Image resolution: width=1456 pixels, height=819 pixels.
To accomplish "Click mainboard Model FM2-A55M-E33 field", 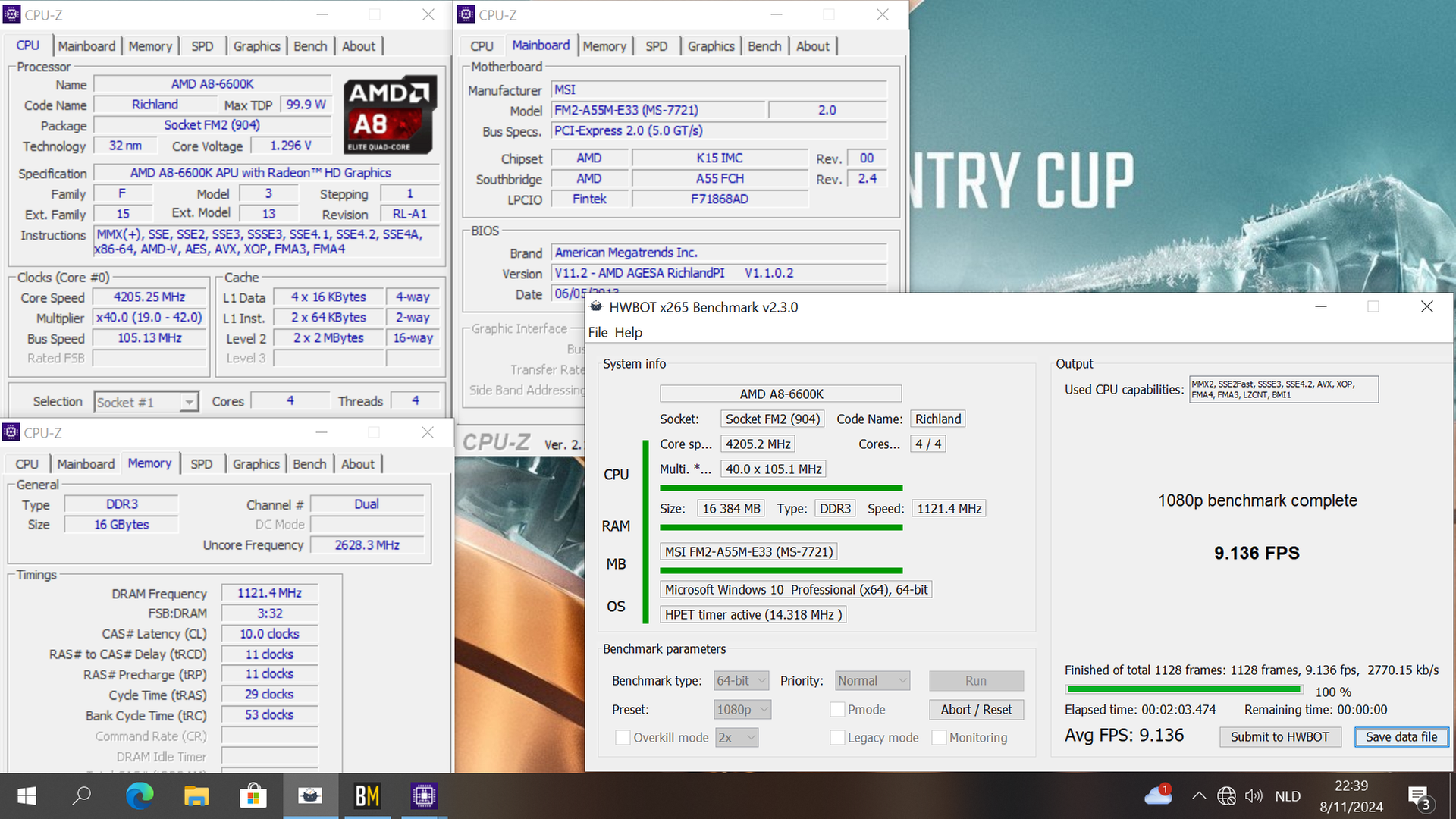I will [x=658, y=110].
